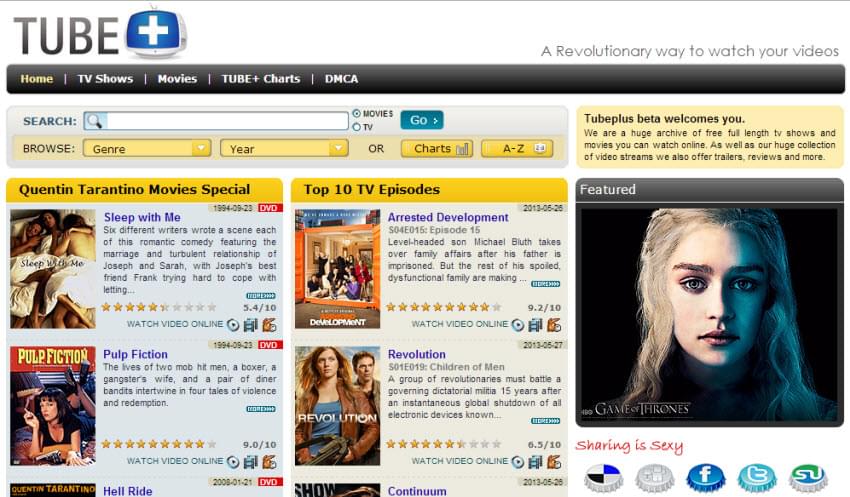This screenshot has height=497, width=850.
Task: Open the TV Shows menu item
Action: click(105, 79)
